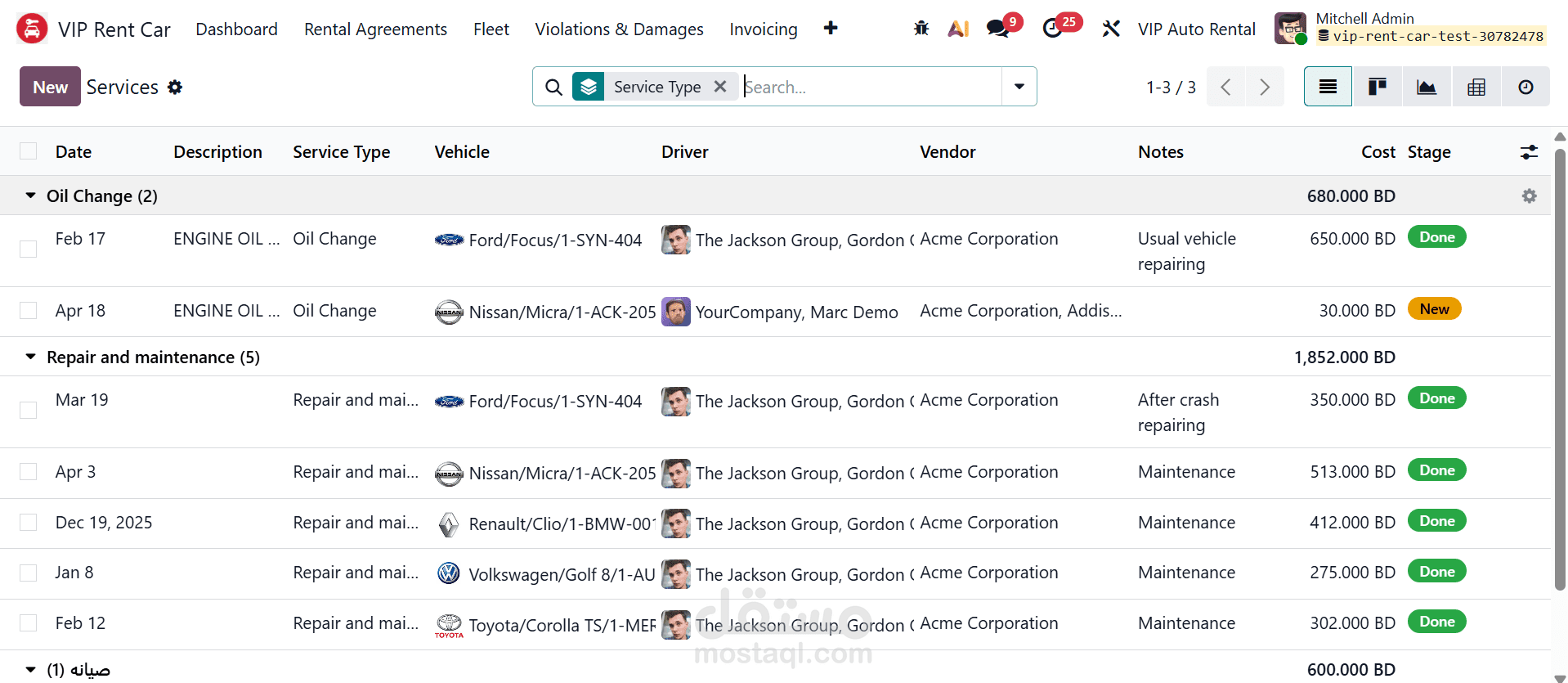The height and width of the screenshot is (683, 1568).
Task: Remove the Service Type filter
Action: click(720, 87)
